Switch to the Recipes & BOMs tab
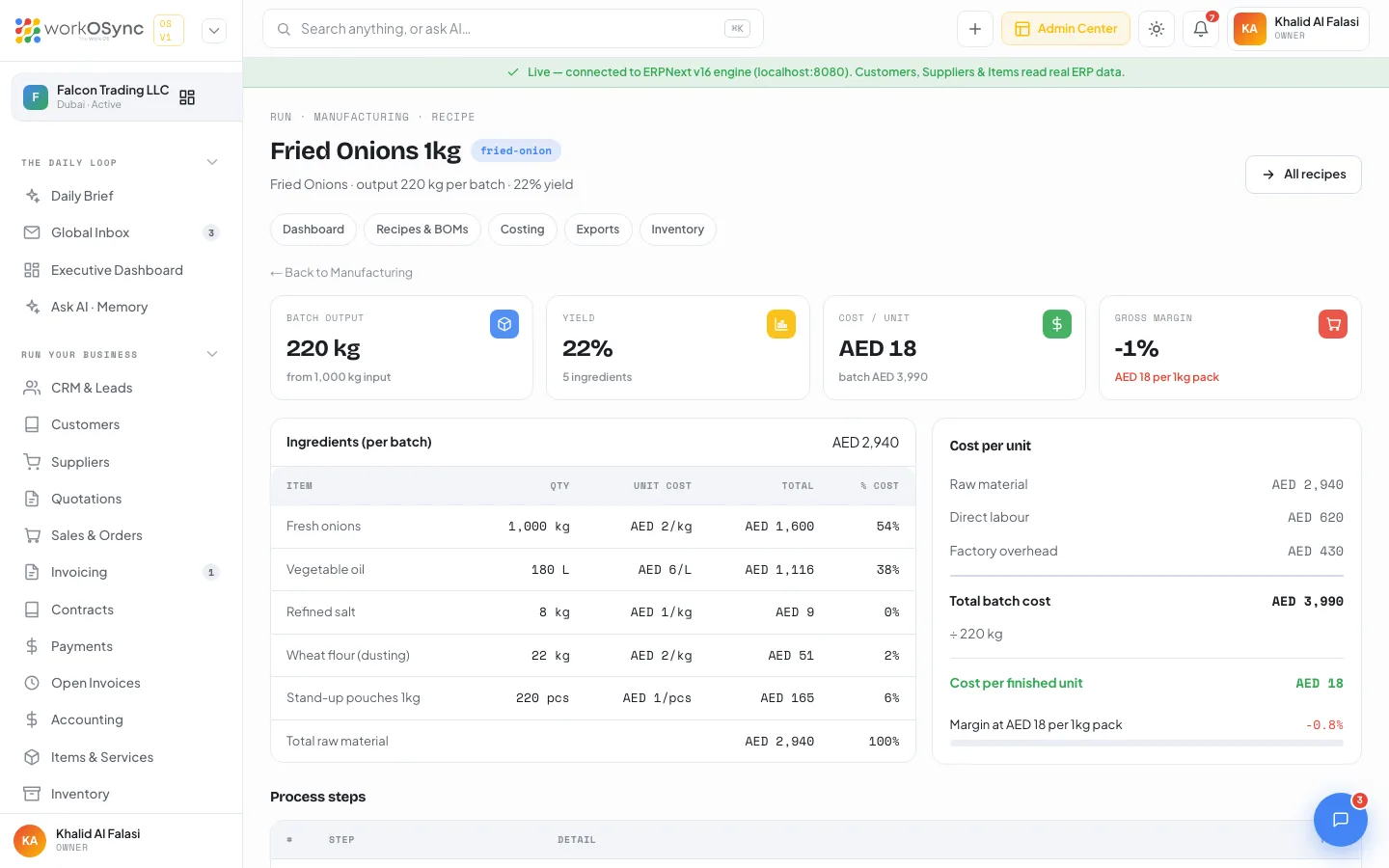Image resolution: width=1389 pixels, height=868 pixels. tap(422, 230)
